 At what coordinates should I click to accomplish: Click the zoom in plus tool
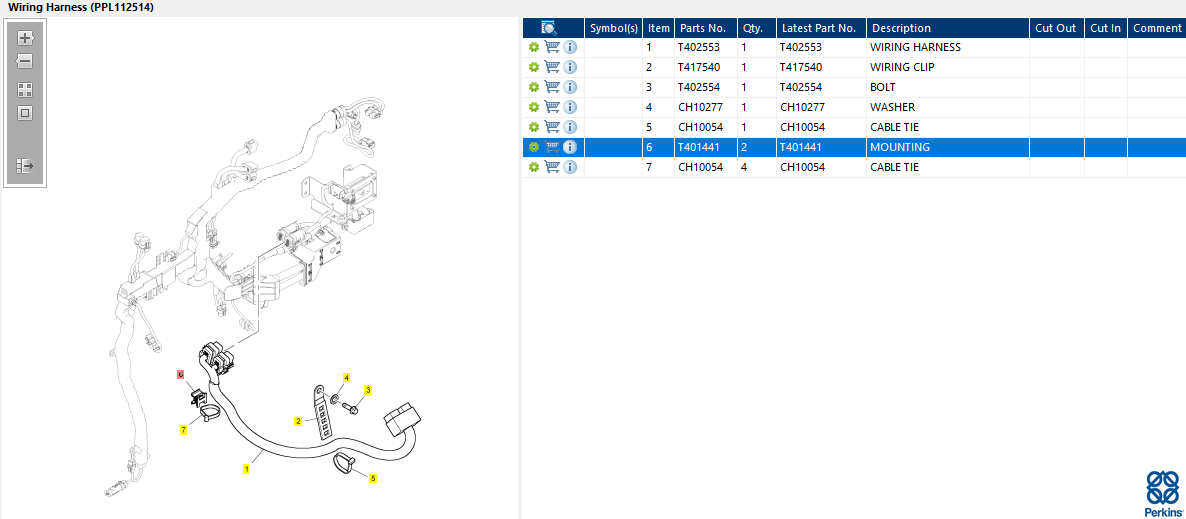(25, 38)
